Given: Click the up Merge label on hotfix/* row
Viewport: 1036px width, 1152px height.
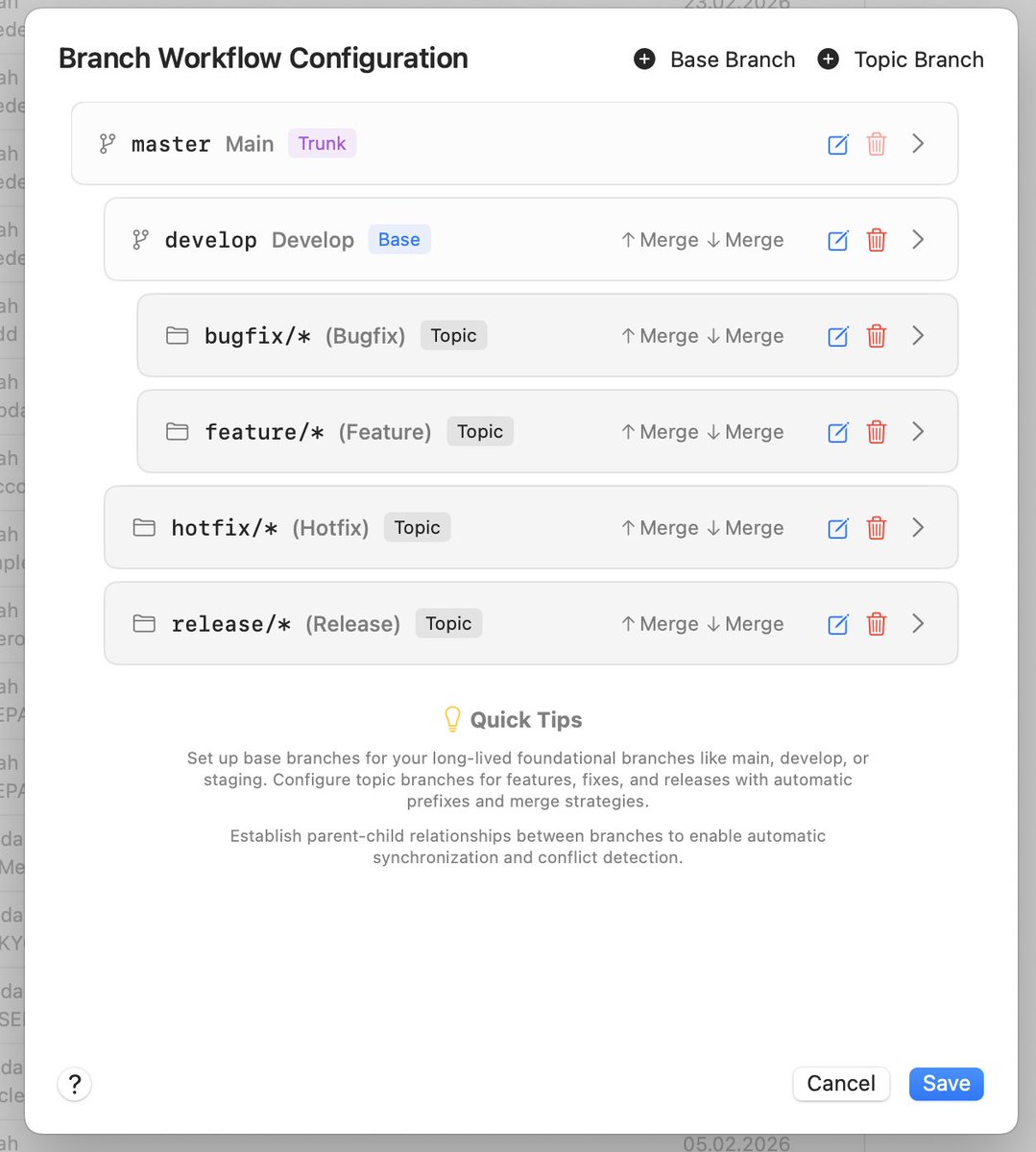Looking at the screenshot, I should 660,528.
